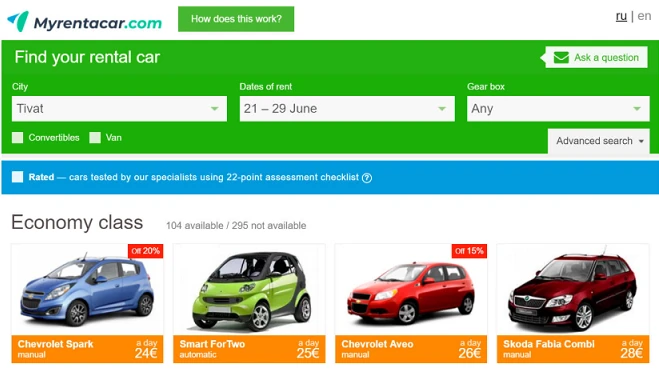Tick the Convertibles checkbox

pos(18,137)
